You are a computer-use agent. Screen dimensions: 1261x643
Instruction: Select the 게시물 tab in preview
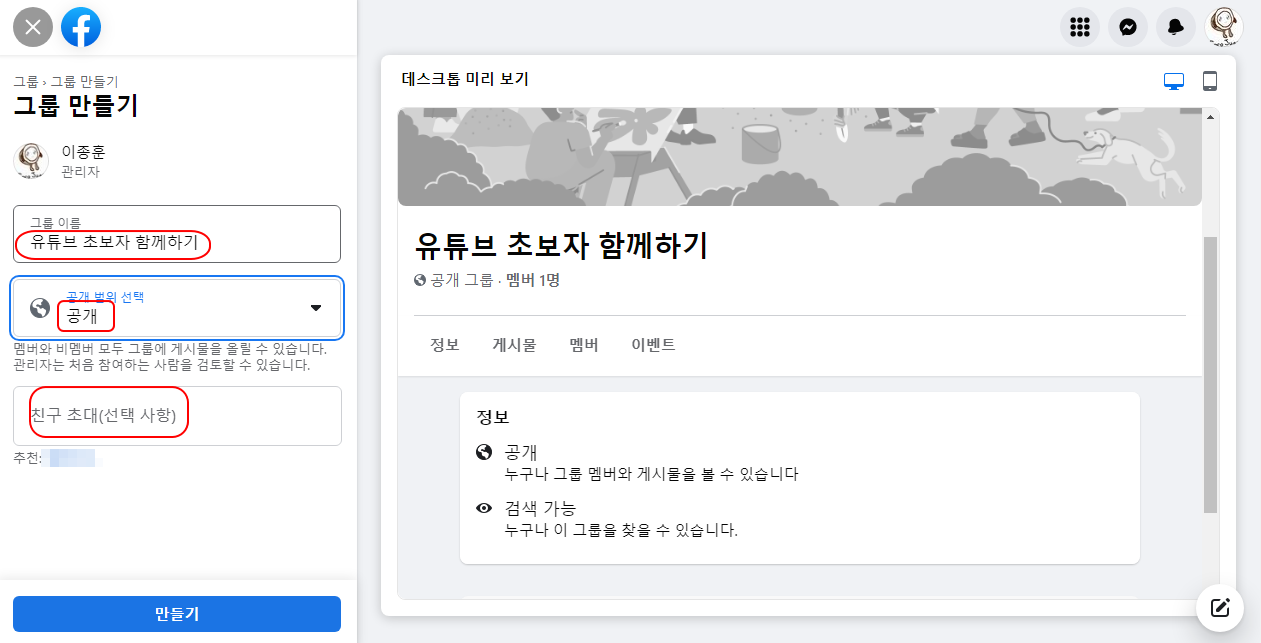click(x=514, y=345)
